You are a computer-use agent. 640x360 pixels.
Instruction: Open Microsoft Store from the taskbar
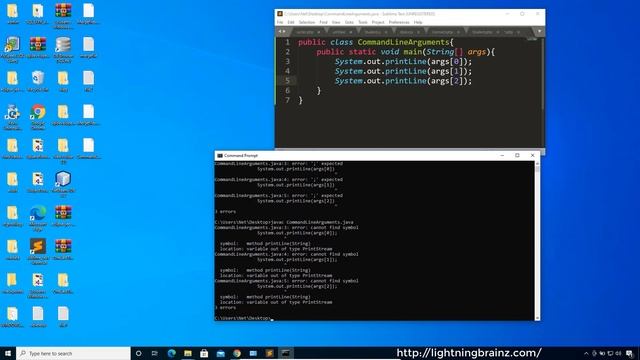(x=204, y=353)
